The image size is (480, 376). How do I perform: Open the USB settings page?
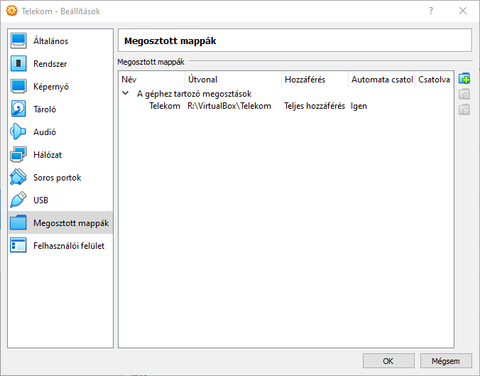pos(60,200)
